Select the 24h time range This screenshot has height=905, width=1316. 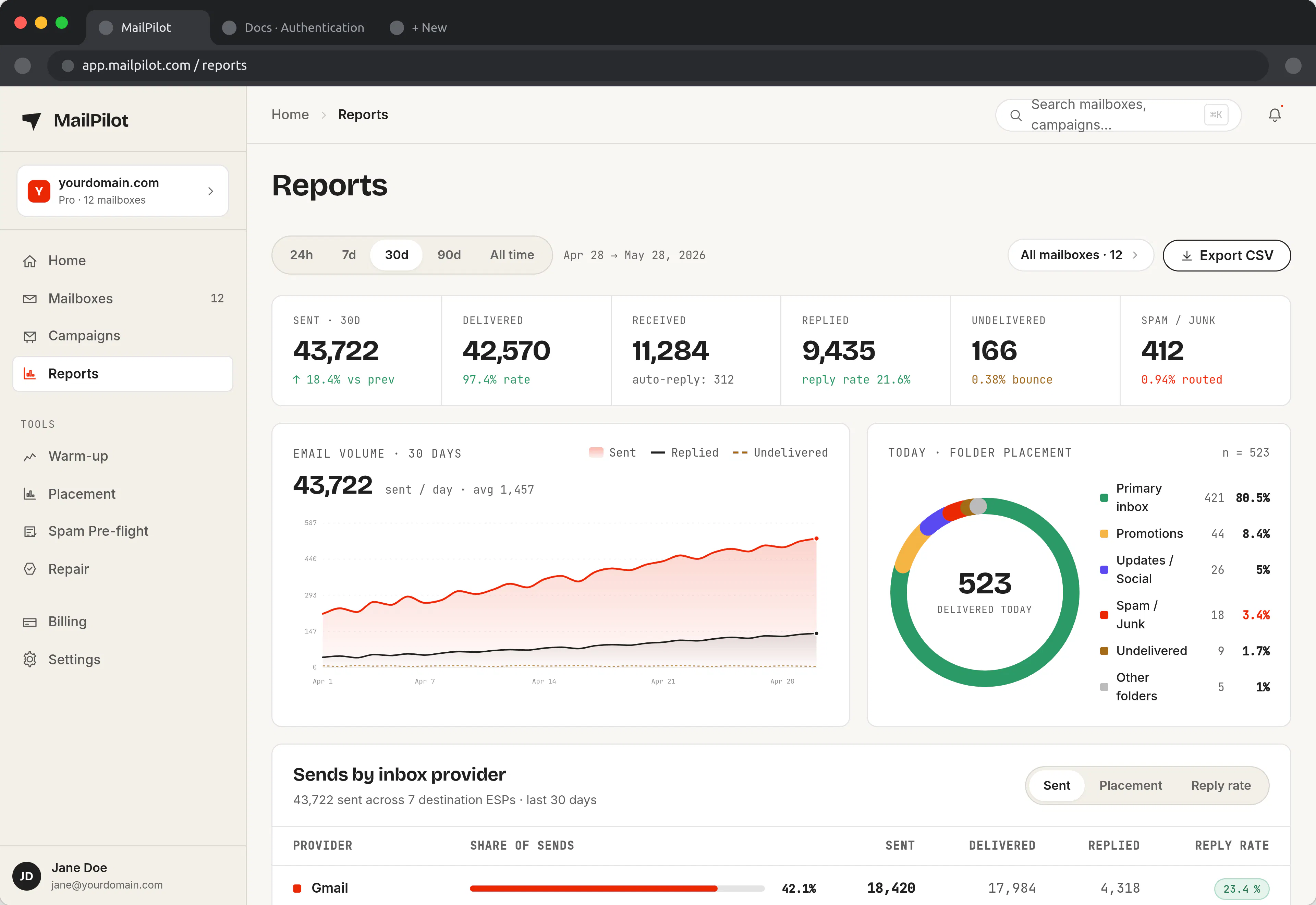(302, 255)
